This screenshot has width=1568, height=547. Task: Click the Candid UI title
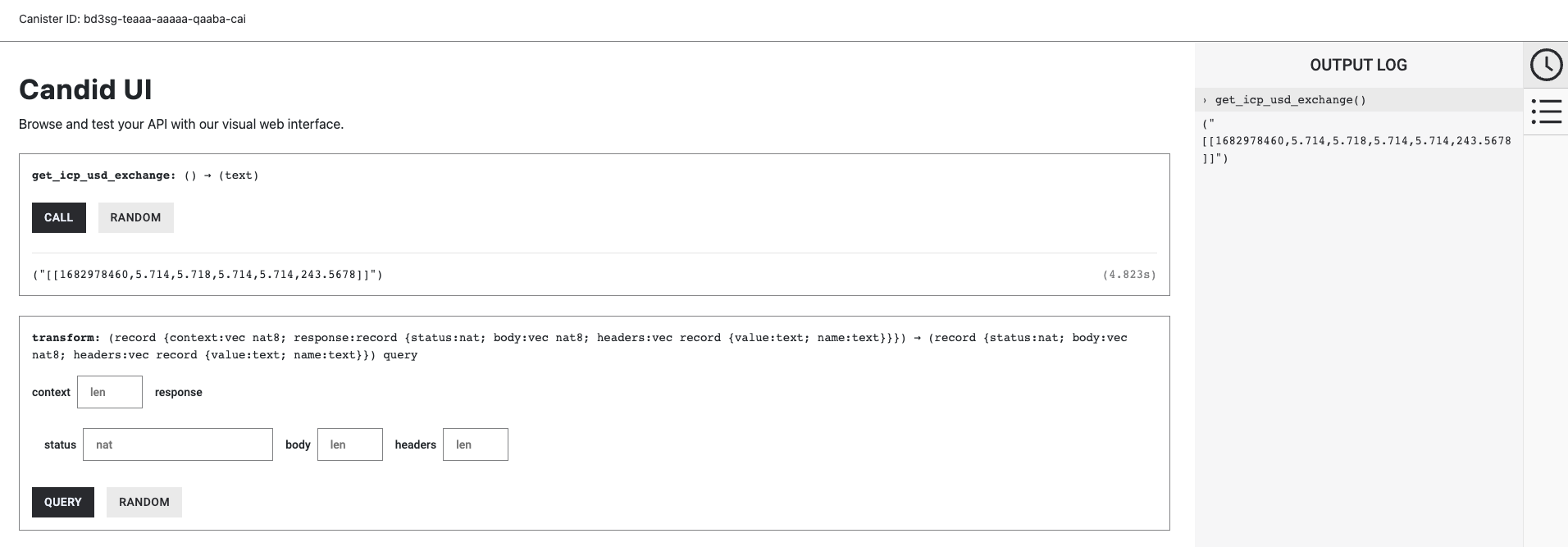pyautogui.click(x=85, y=89)
